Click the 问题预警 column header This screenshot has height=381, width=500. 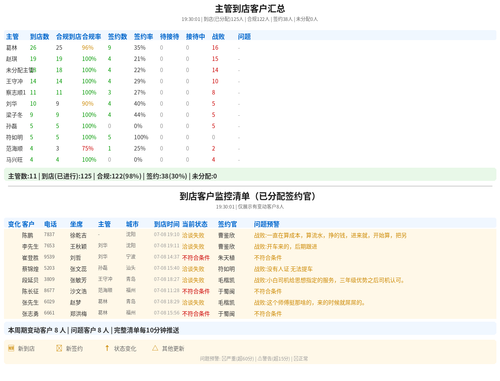(267, 224)
